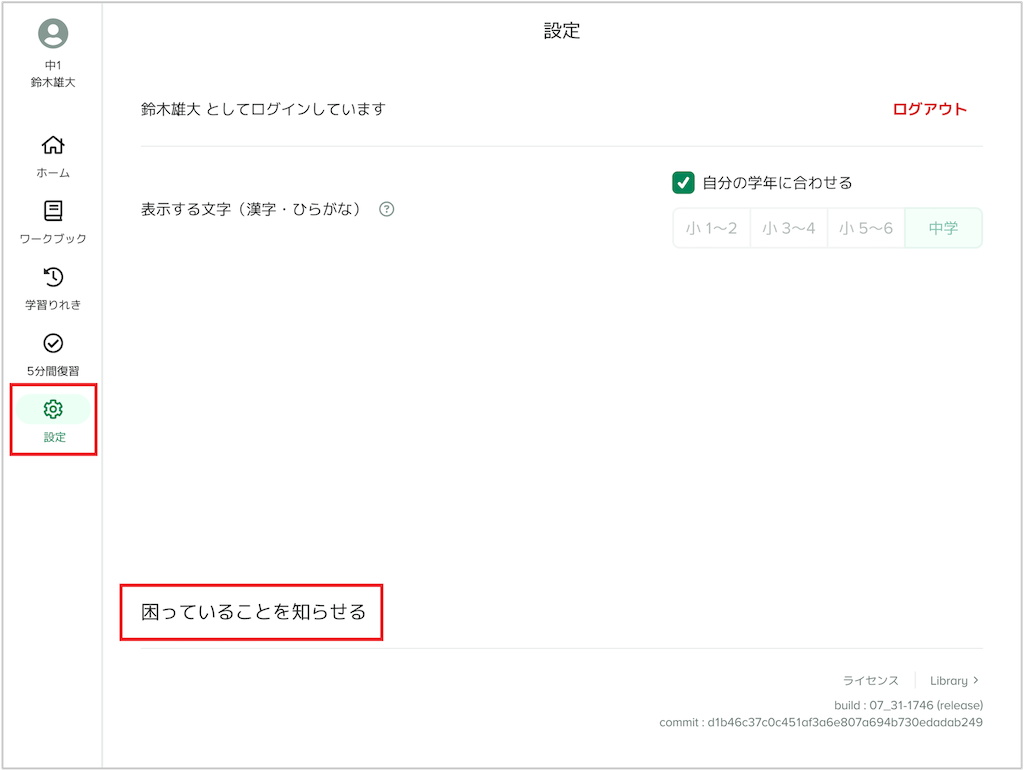Select the Settings (設定) gear icon

[x=53, y=409]
